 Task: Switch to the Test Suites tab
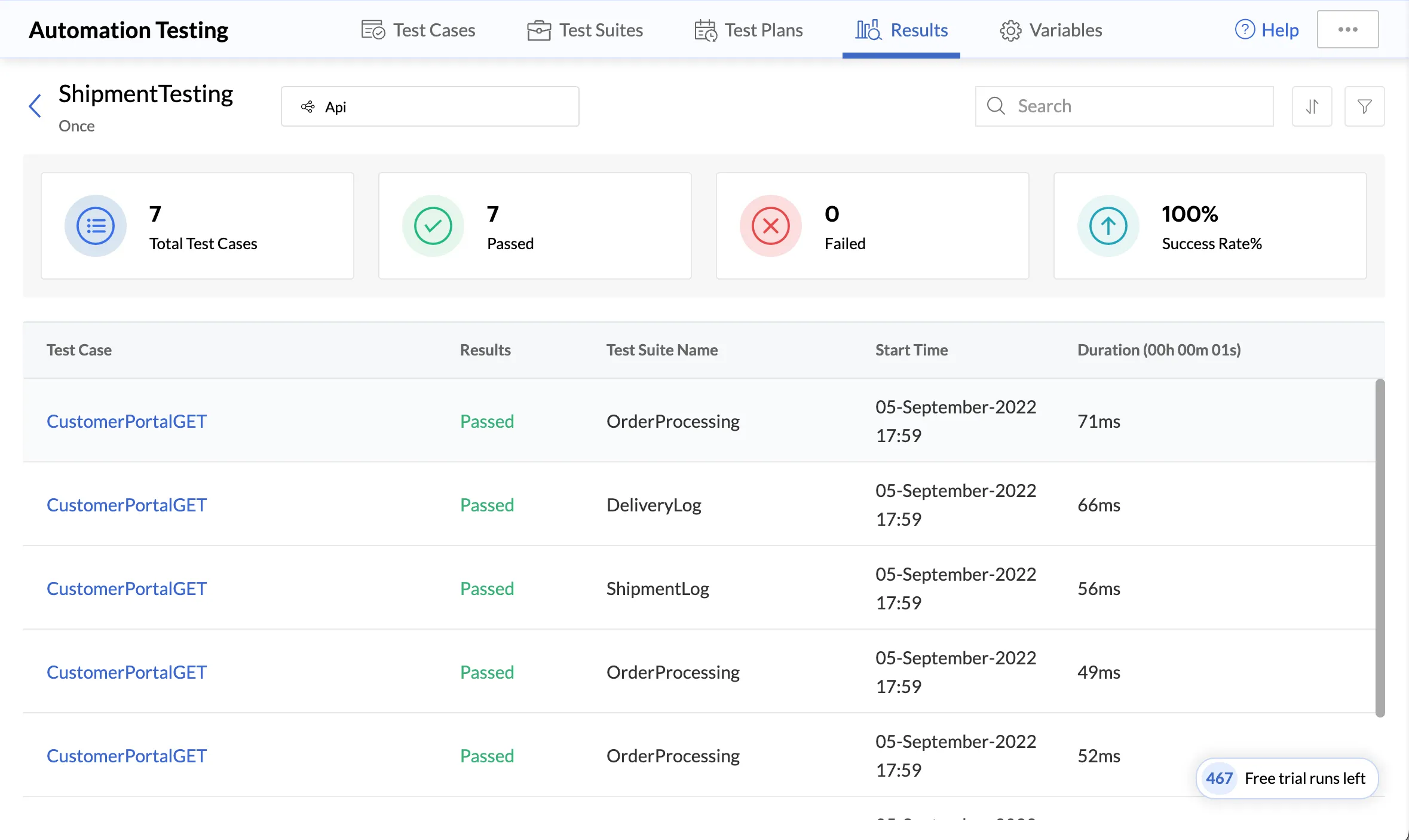click(x=585, y=30)
